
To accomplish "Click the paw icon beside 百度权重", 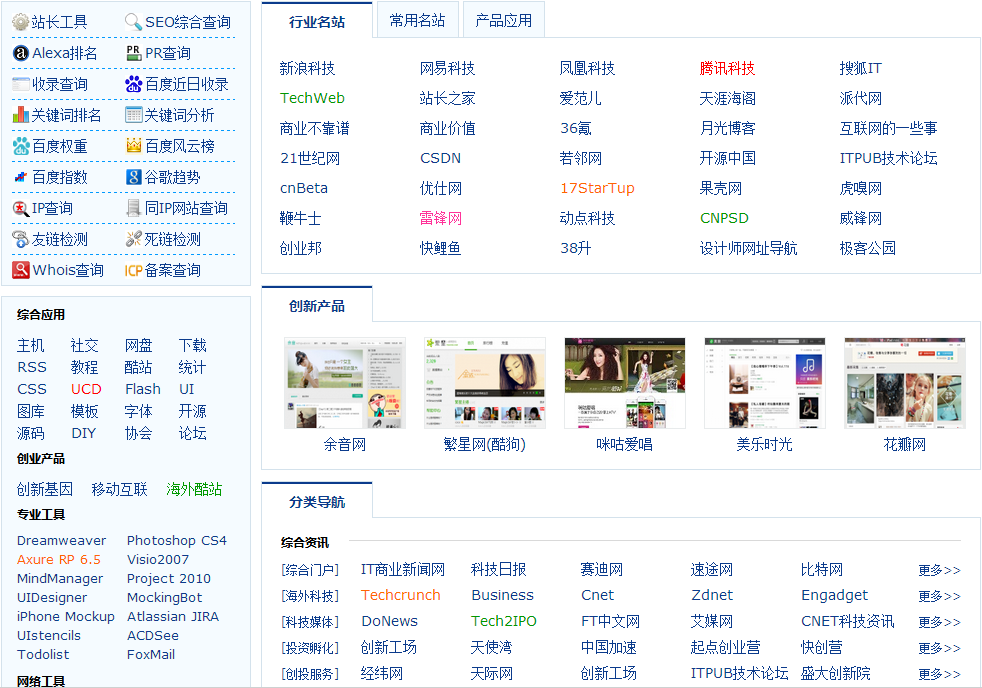I will tap(21, 146).
